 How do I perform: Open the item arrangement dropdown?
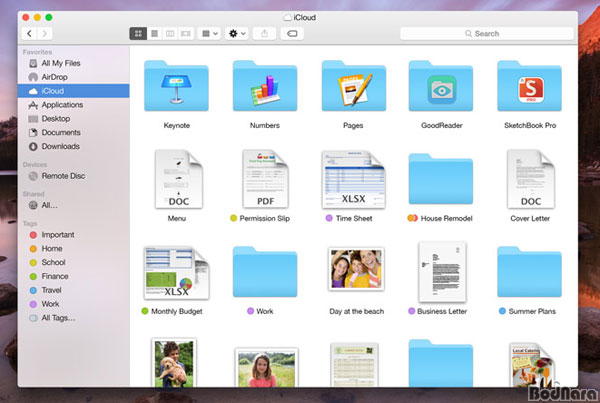pyautogui.click(x=209, y=34)
